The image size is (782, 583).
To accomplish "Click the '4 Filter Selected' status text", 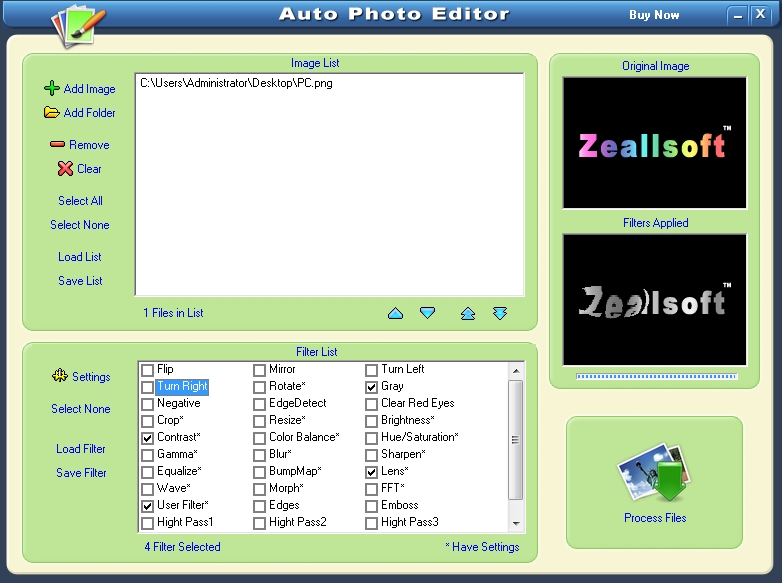I will [x=183, y=547].
